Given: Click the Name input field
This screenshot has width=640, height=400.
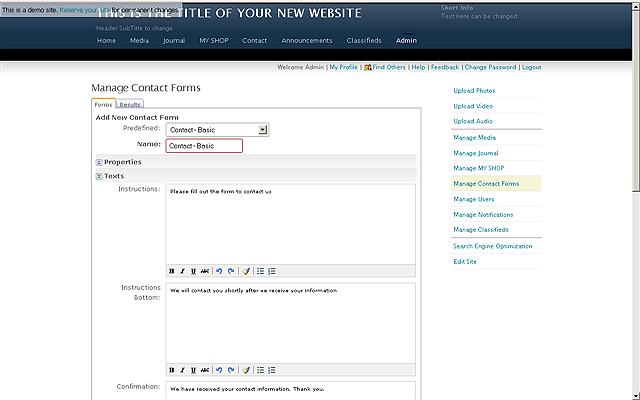Looking at the screenshot, I should [x=204, y=146].
